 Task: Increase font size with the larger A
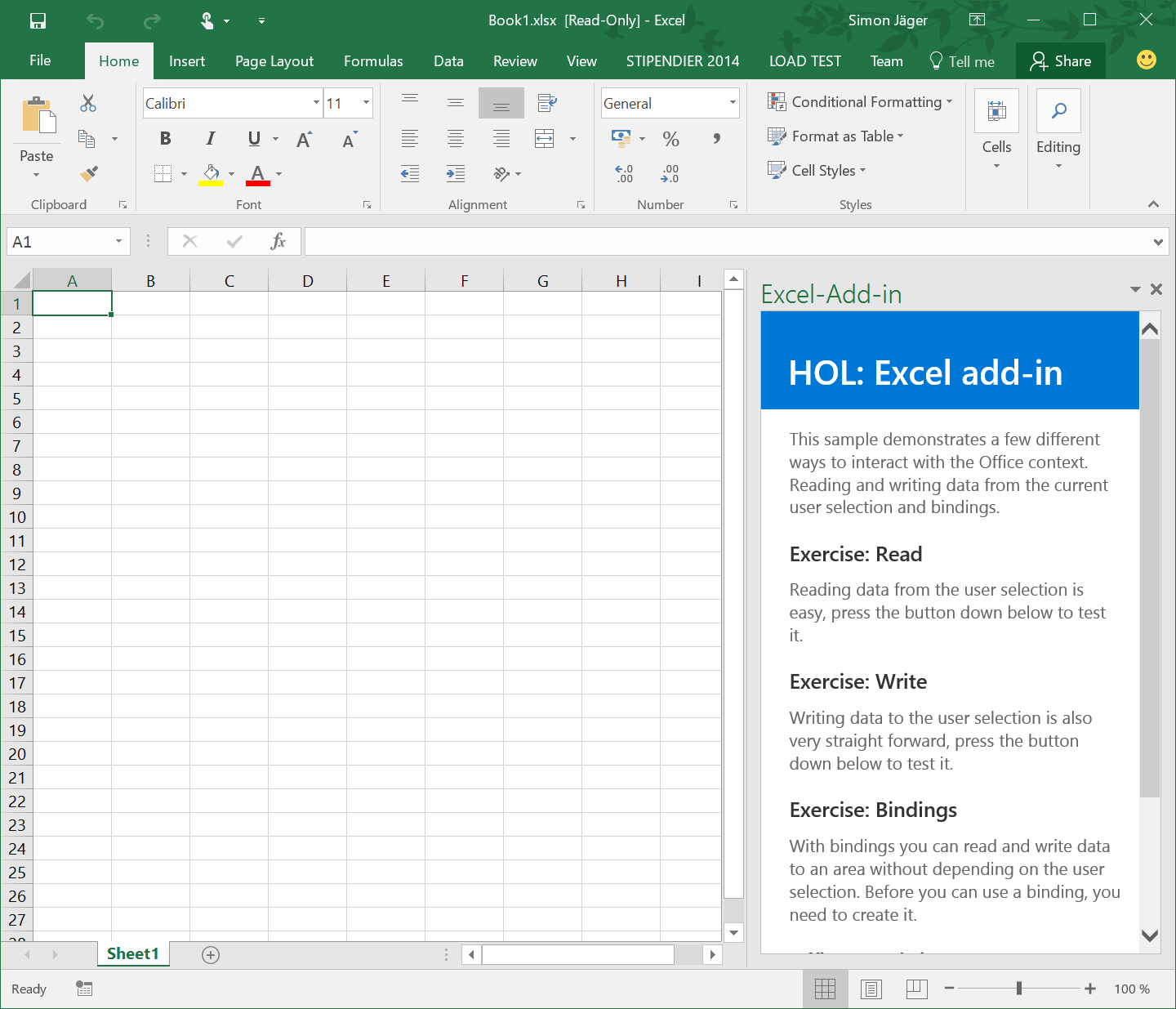(x=304, y=139)
